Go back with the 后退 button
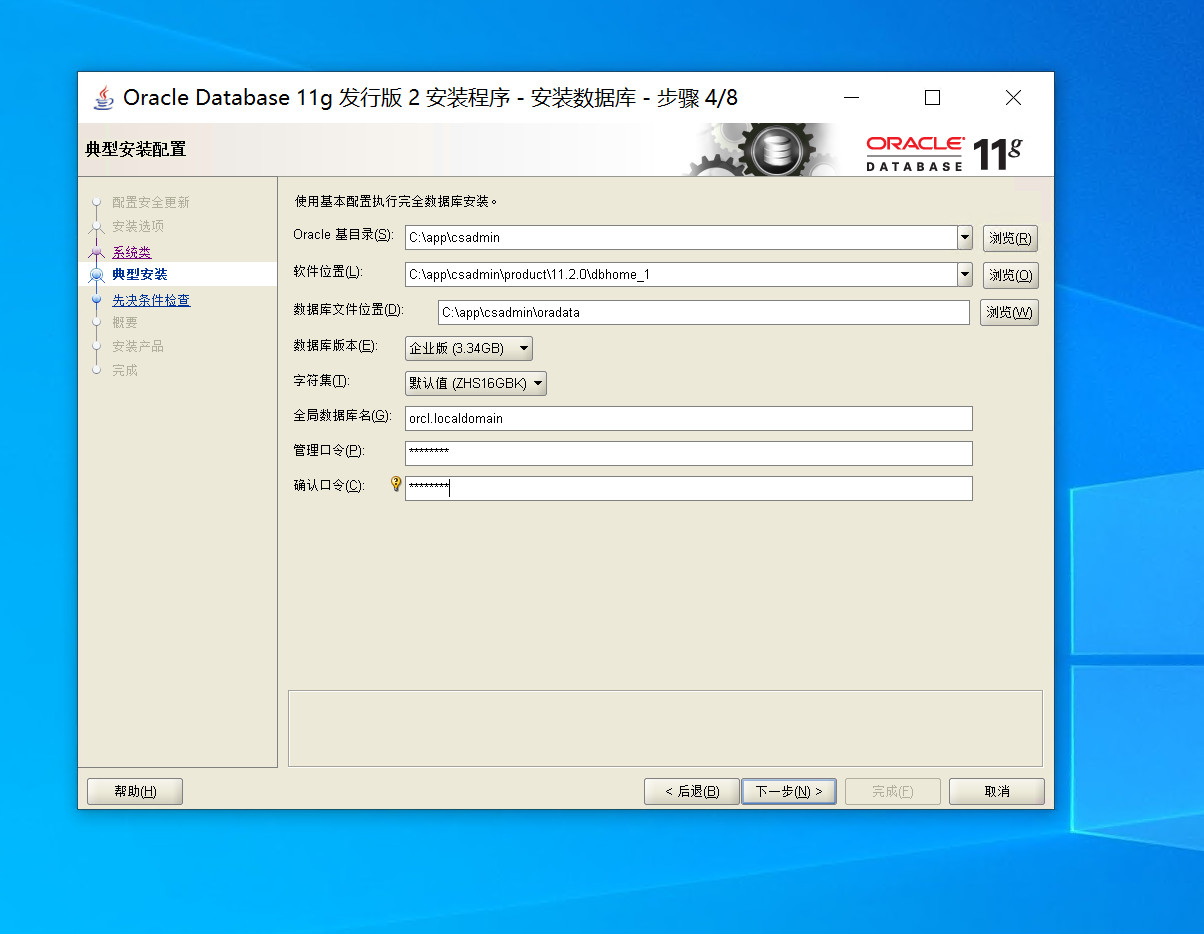 coord(691,791)
